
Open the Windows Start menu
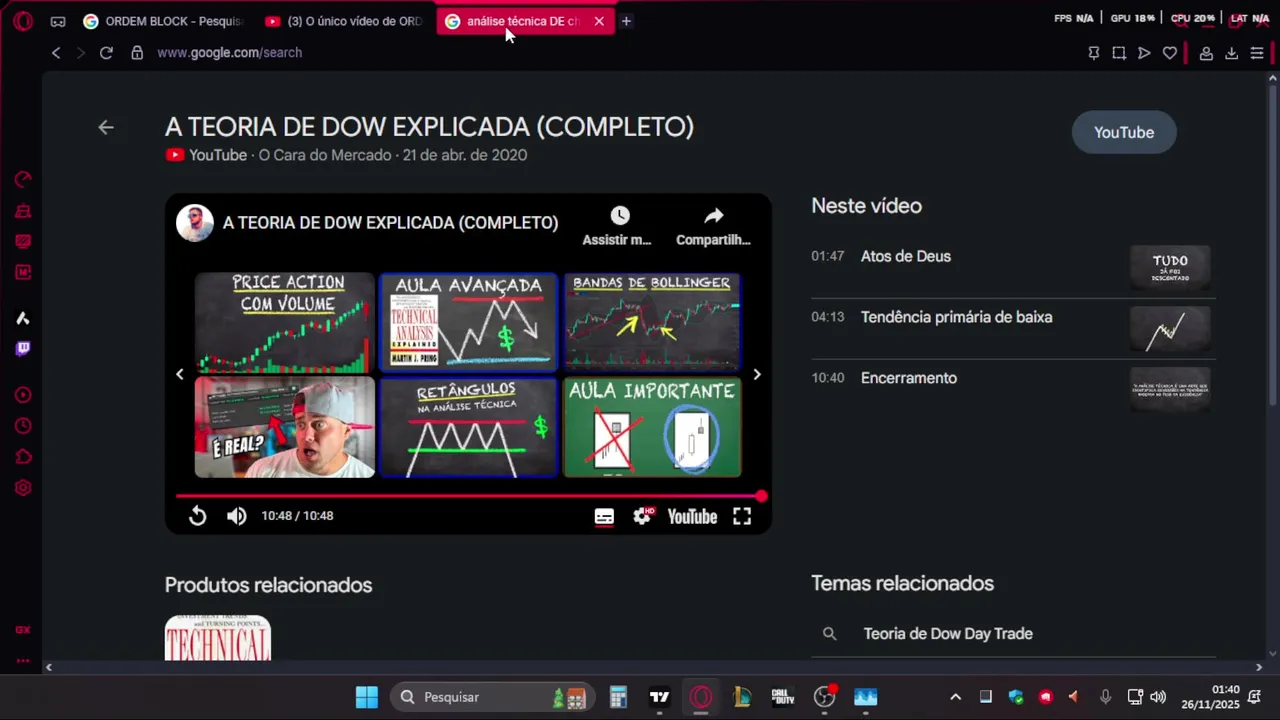(x=367, y=697)
